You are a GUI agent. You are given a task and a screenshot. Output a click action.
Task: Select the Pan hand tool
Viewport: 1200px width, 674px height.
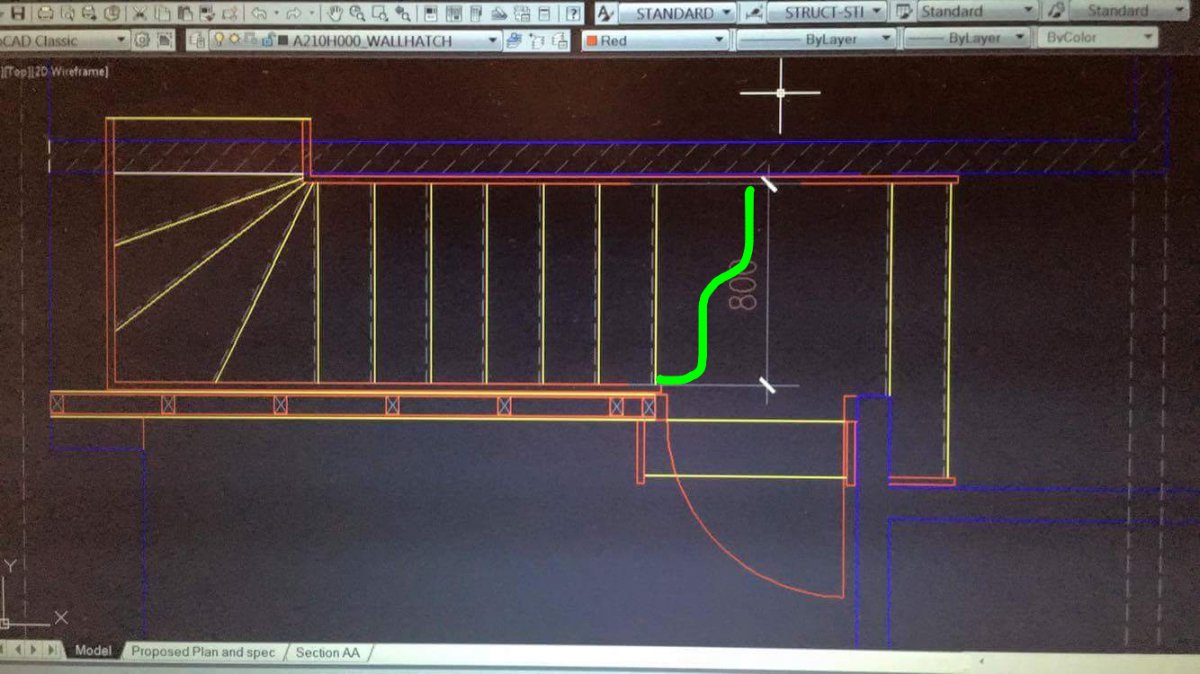pos(334,14)
